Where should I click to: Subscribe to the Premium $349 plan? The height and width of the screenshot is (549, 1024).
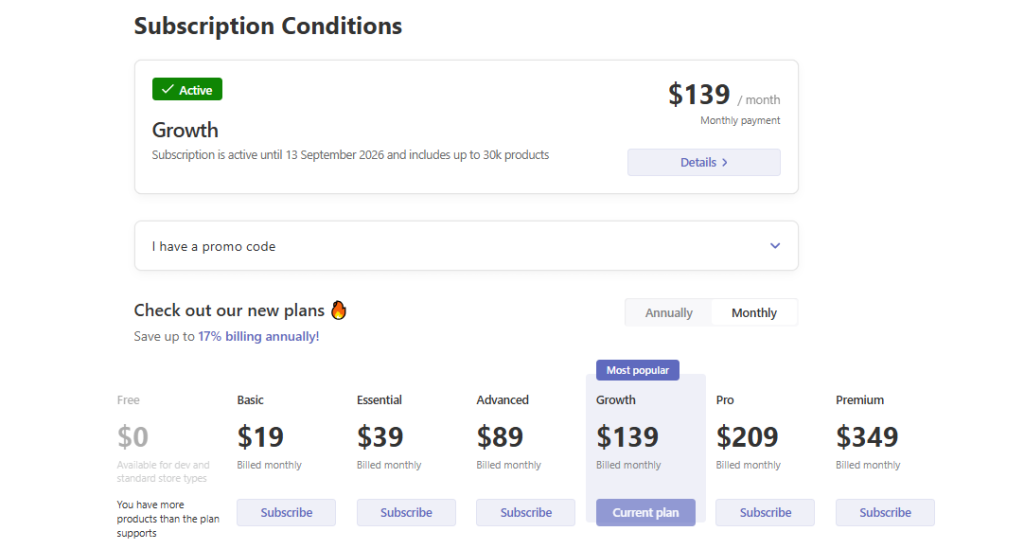click(x=885, y=512)
